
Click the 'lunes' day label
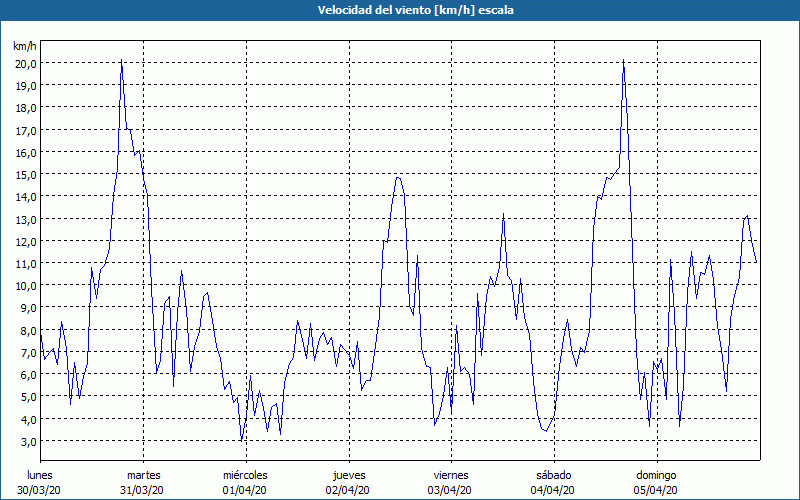40,475
